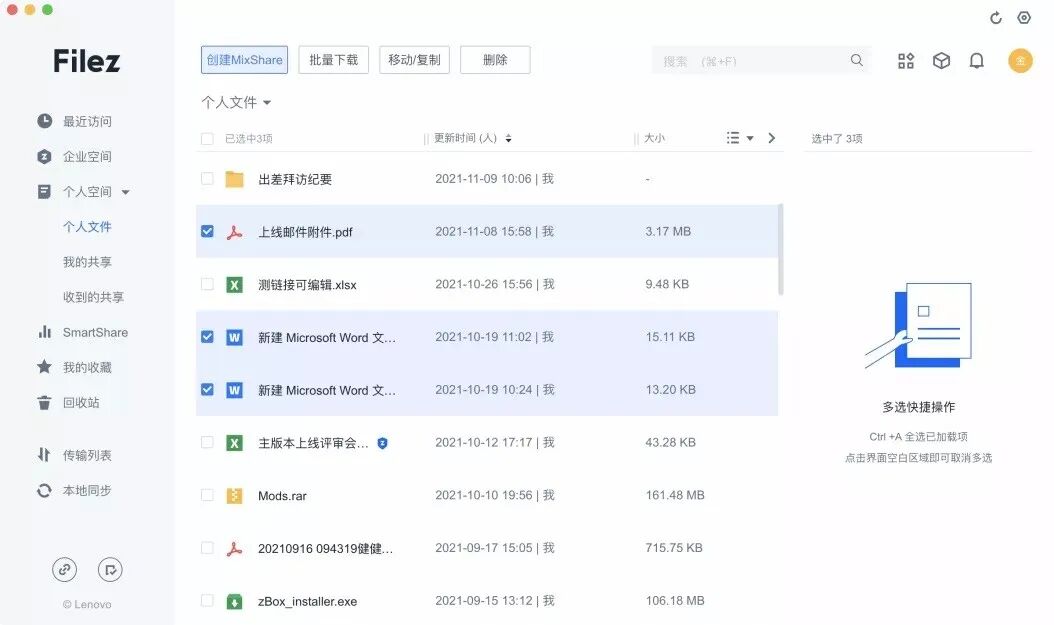The image size is (1054, 625).
Task: Select the 测链接可编辑.xlsx checkbox
Action: click(207, 284)
